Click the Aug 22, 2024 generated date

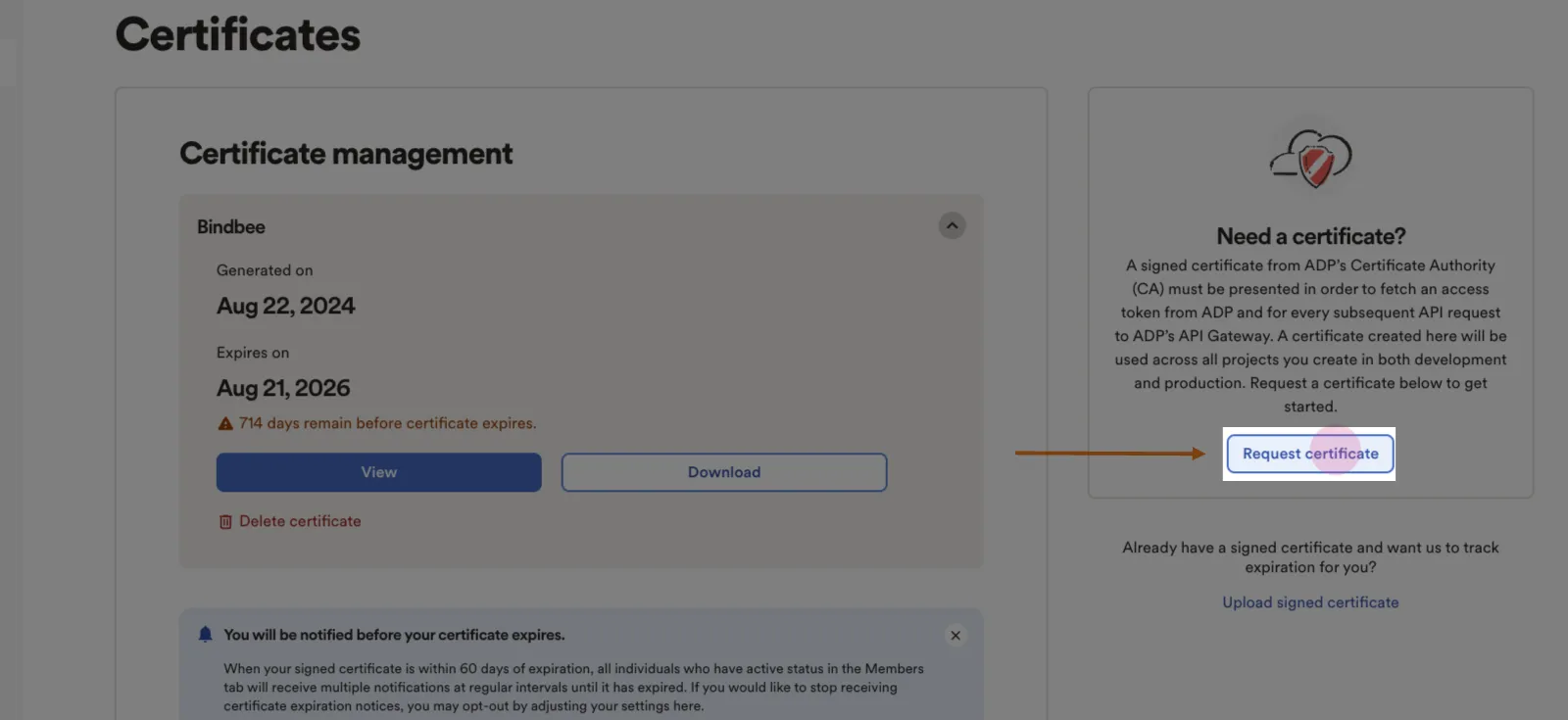pos(285,306)
